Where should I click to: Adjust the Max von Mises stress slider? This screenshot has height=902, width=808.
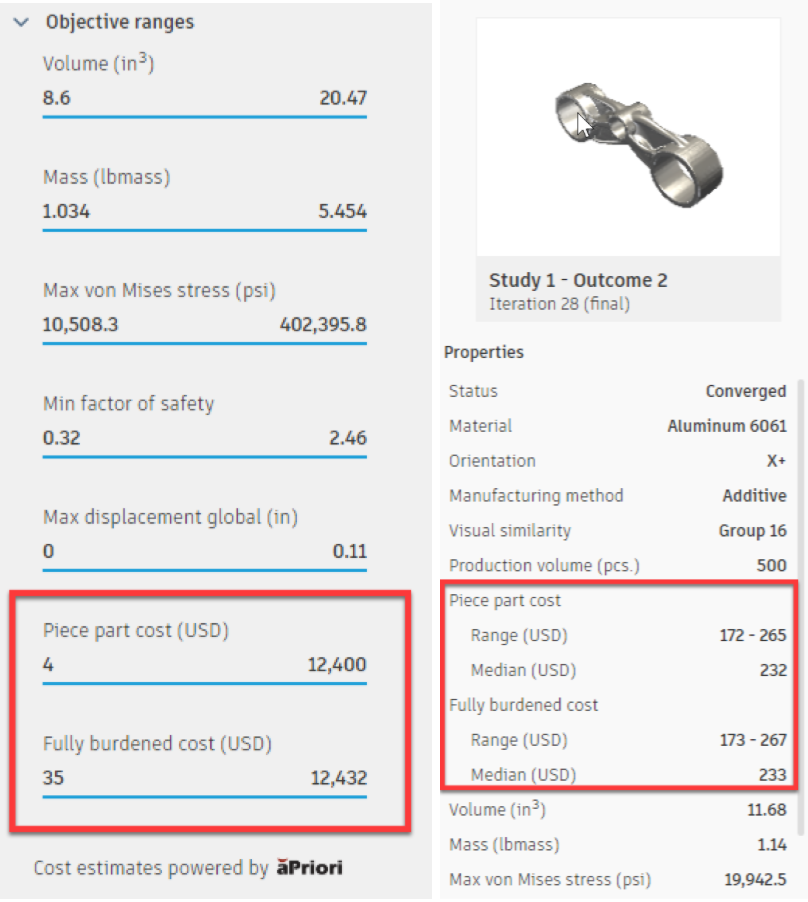point(204,344)
